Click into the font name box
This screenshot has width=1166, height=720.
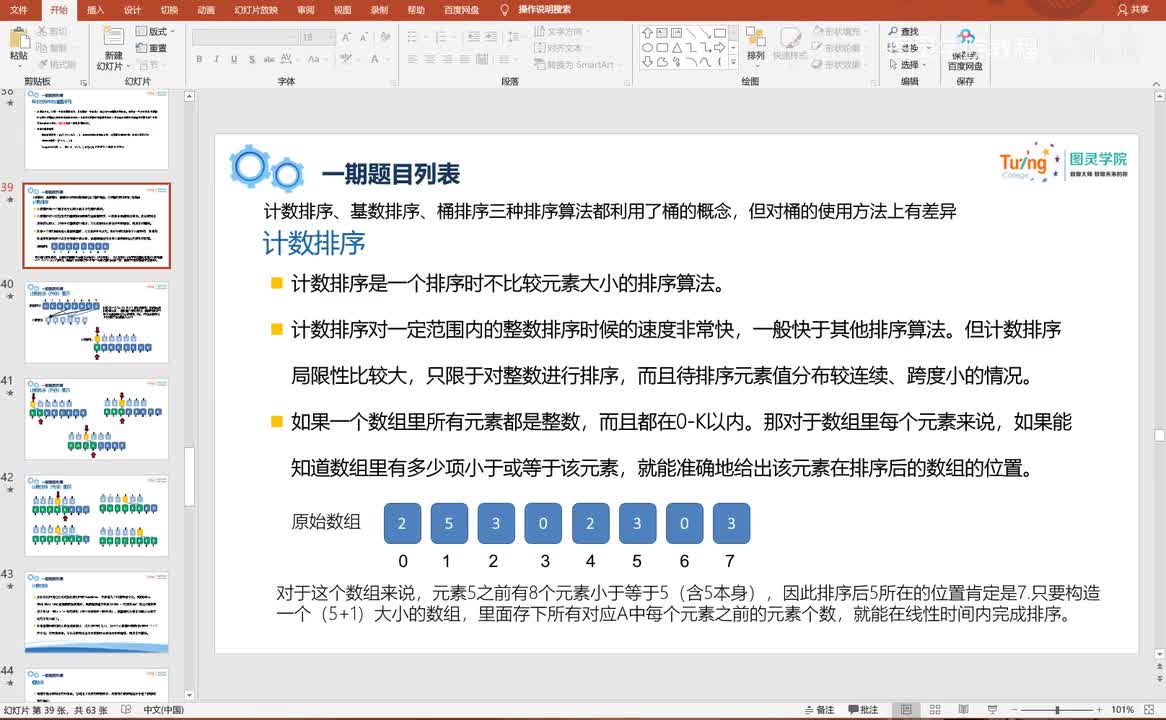click(245, 36)
